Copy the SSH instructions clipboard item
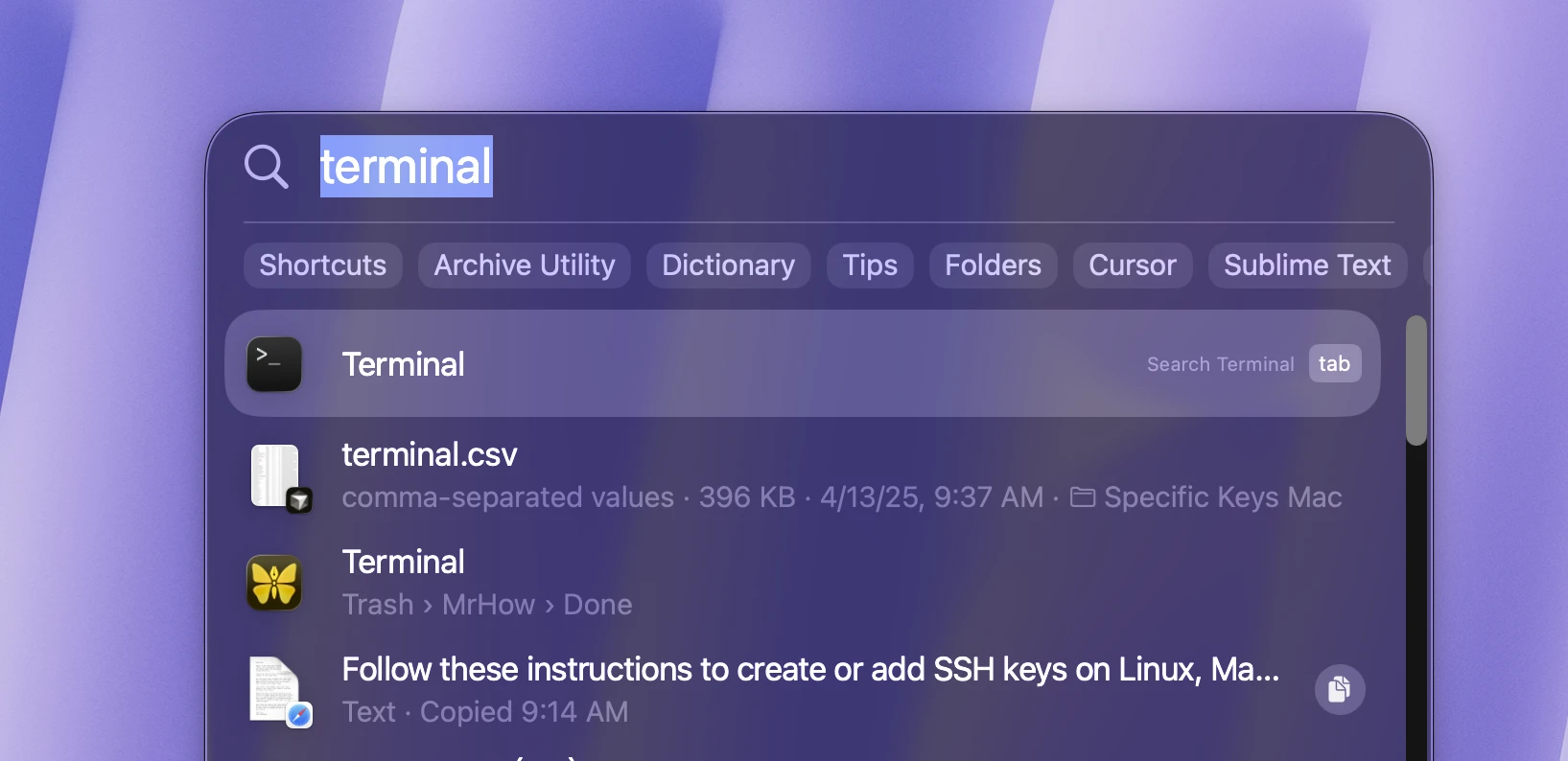This screenshot has height=761, width=1568. click(1340, 690)
